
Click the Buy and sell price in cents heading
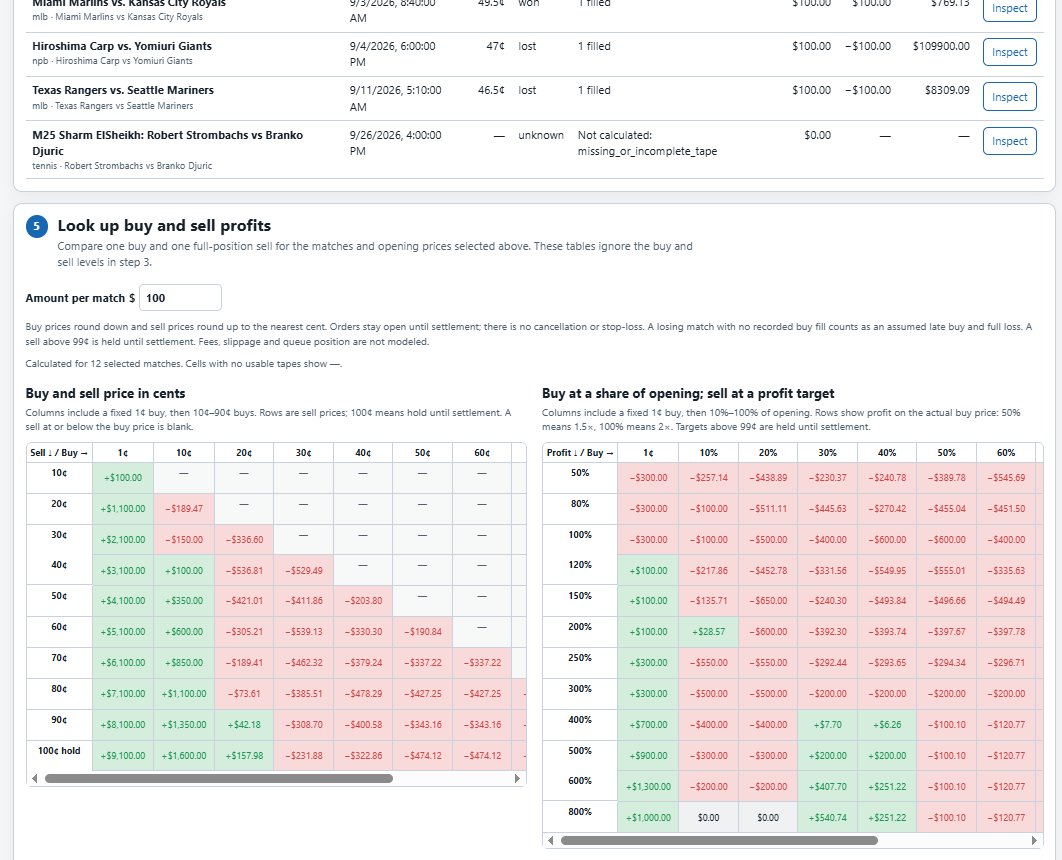tap(105, 393)
